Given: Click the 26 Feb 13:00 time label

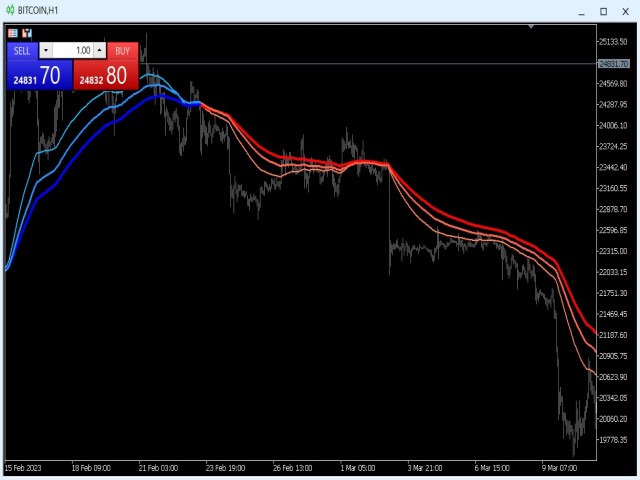Looking at the screenshot, I should pos(292,468).
